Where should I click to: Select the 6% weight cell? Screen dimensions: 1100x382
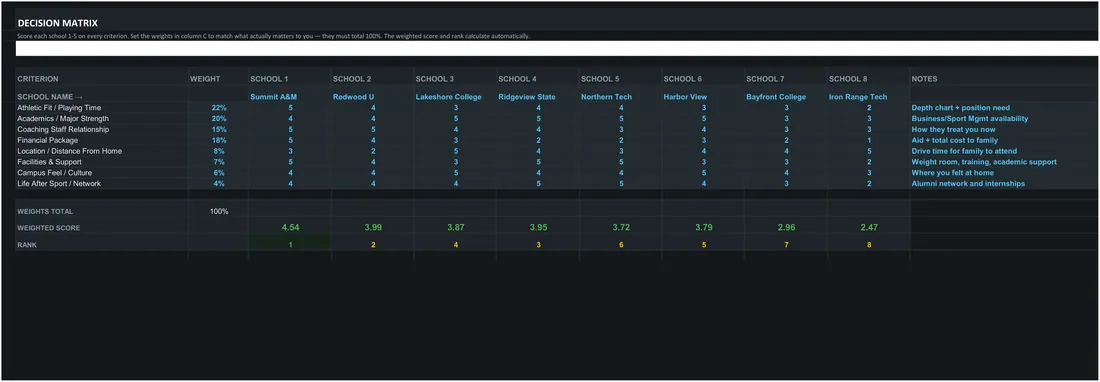[219, 172]
